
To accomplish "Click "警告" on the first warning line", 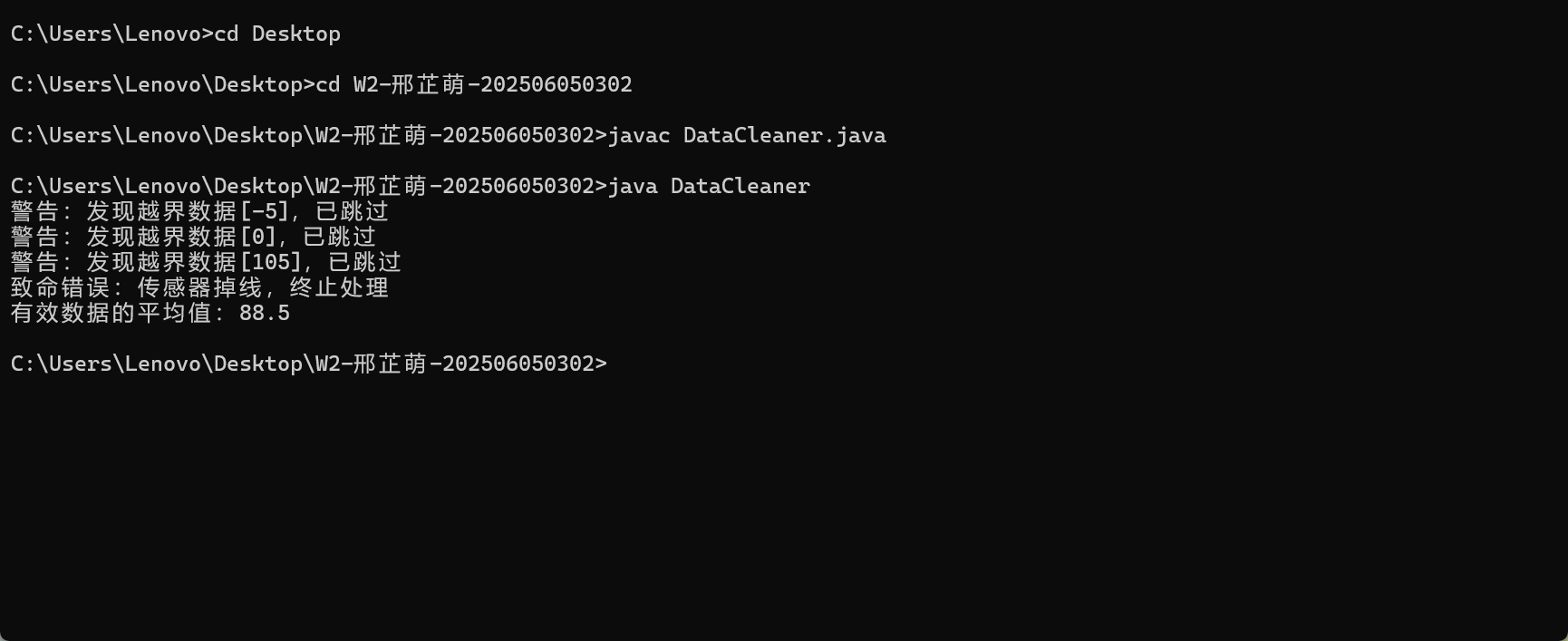I will pyautogui.click(x=34, y=212).
